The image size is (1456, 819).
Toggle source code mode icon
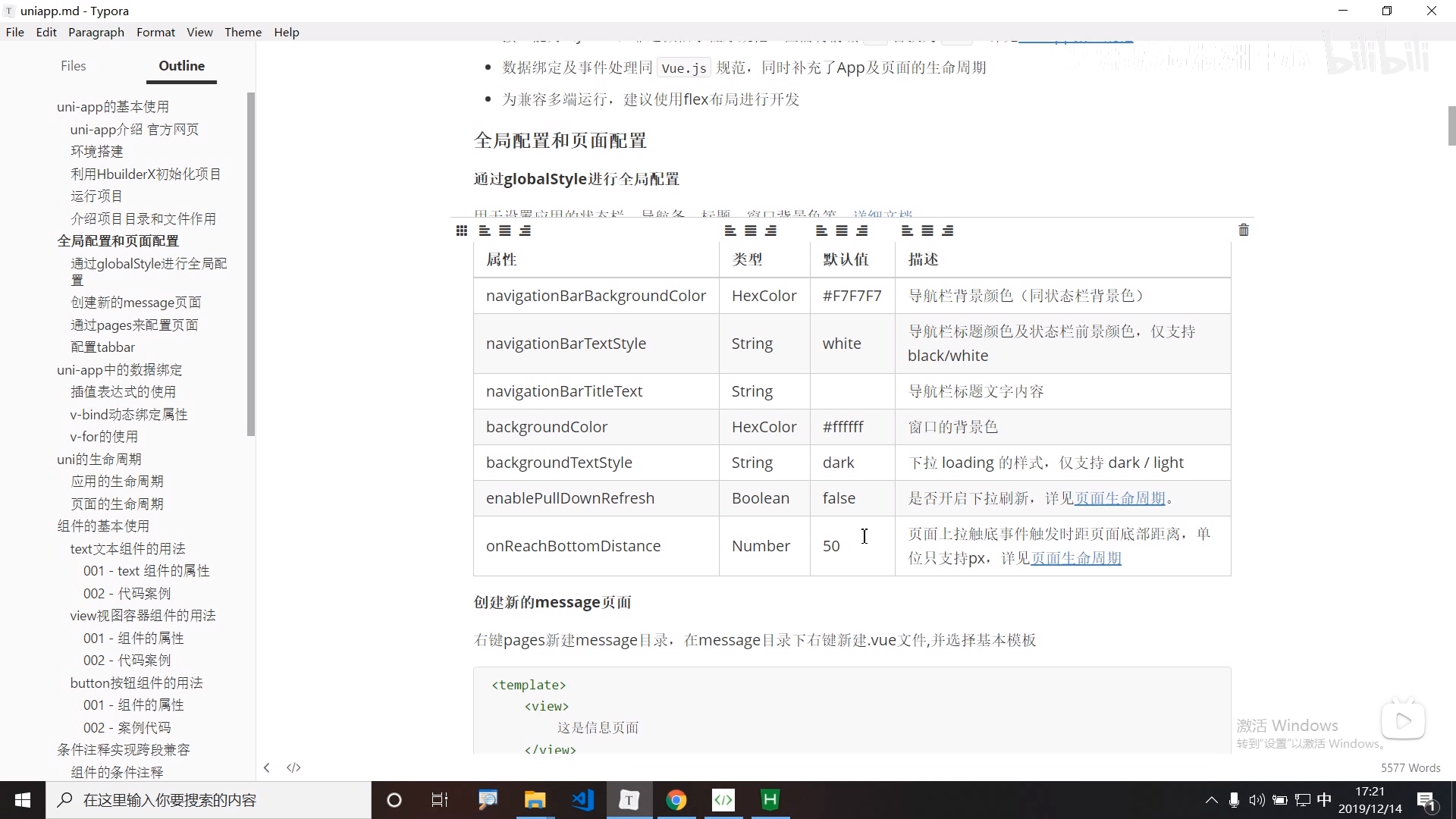click(293, 767)
